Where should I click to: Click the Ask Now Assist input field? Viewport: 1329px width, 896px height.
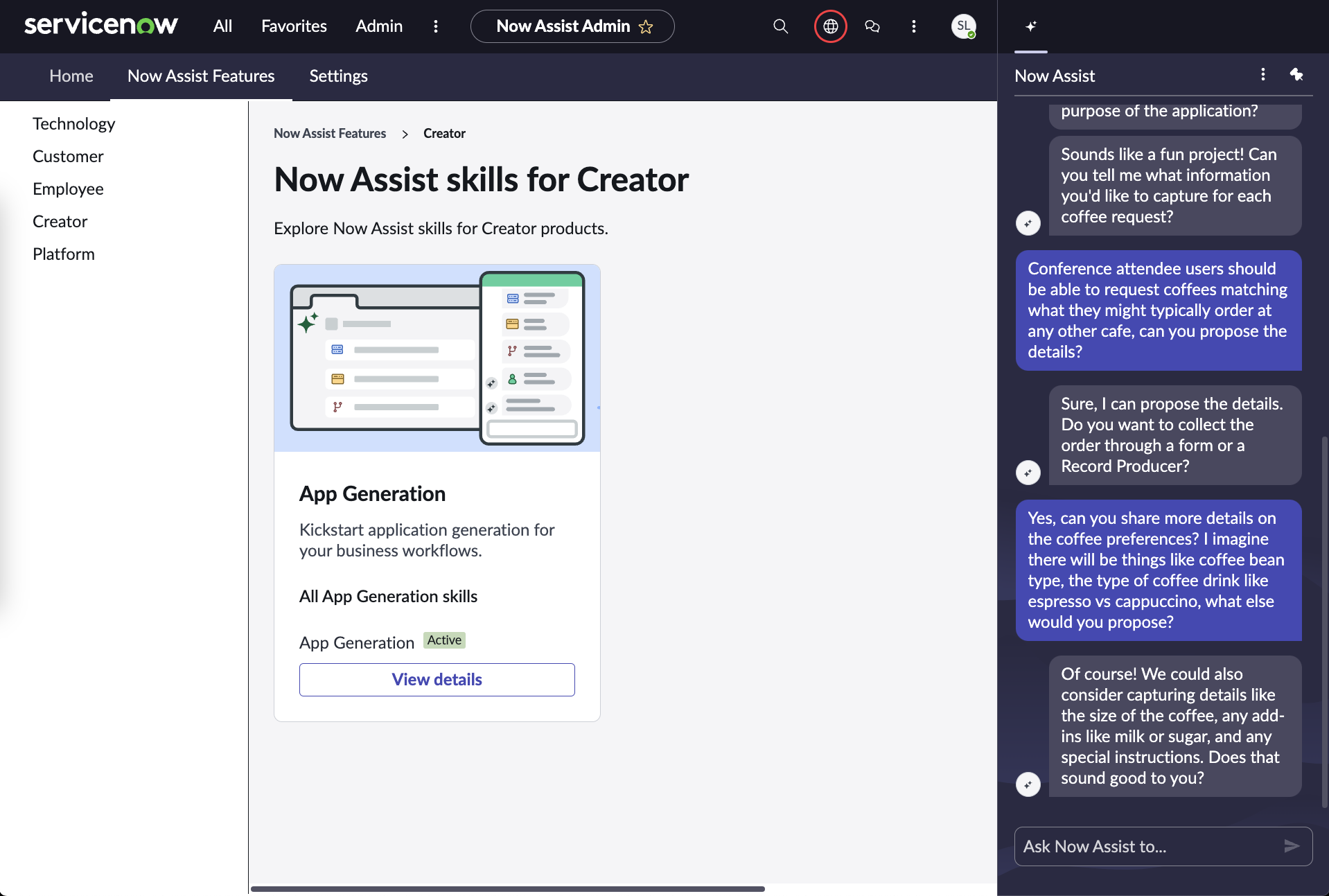[x=1147, y=846]
